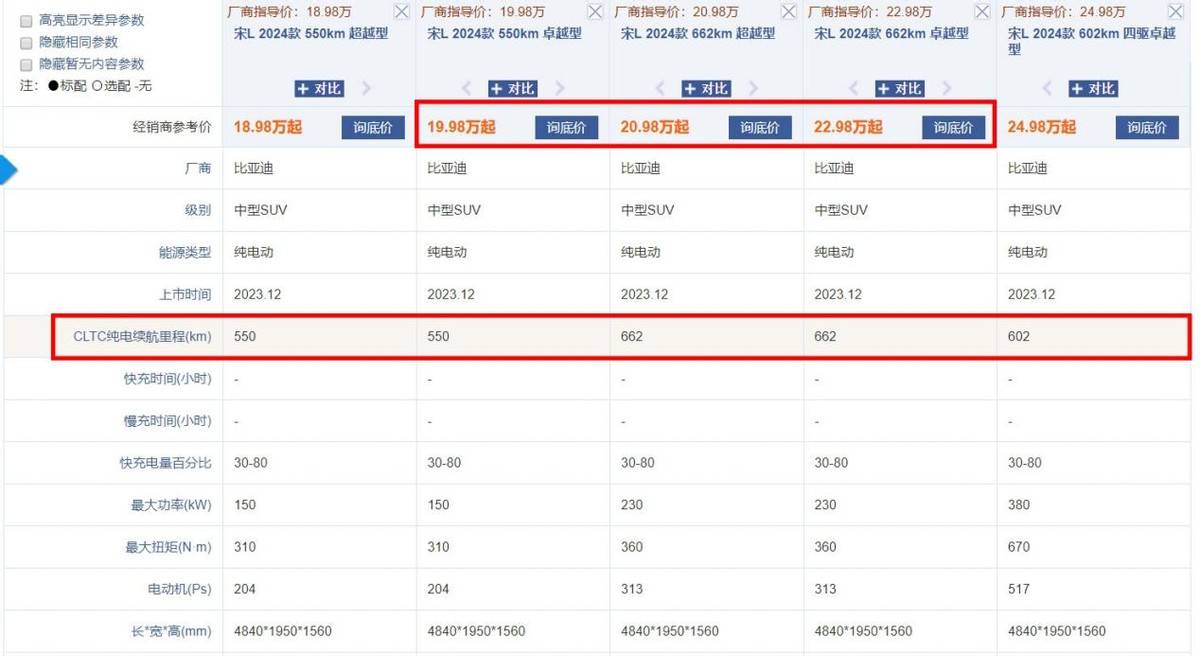Image resolution: width=1200 pixels, height=656 pixels.
Task: Open 宋L 2024款 662km 超越型 model link
Action: point(698,33)
